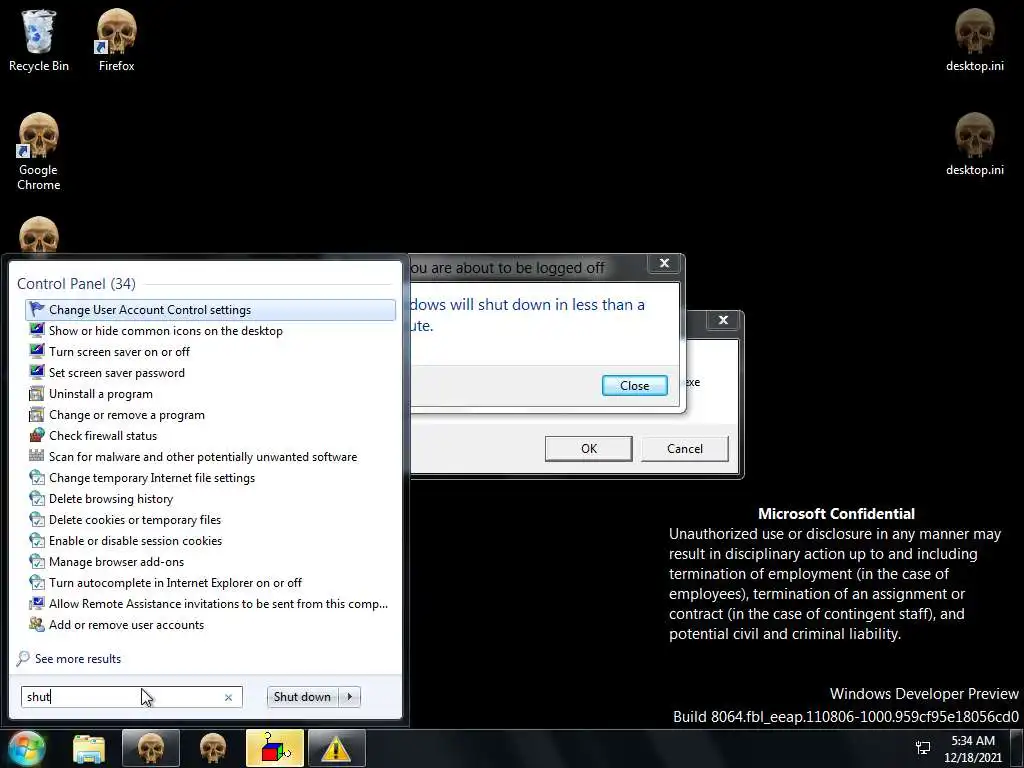
Task: Open Change User Account Control settings
Action: point(210,310)
